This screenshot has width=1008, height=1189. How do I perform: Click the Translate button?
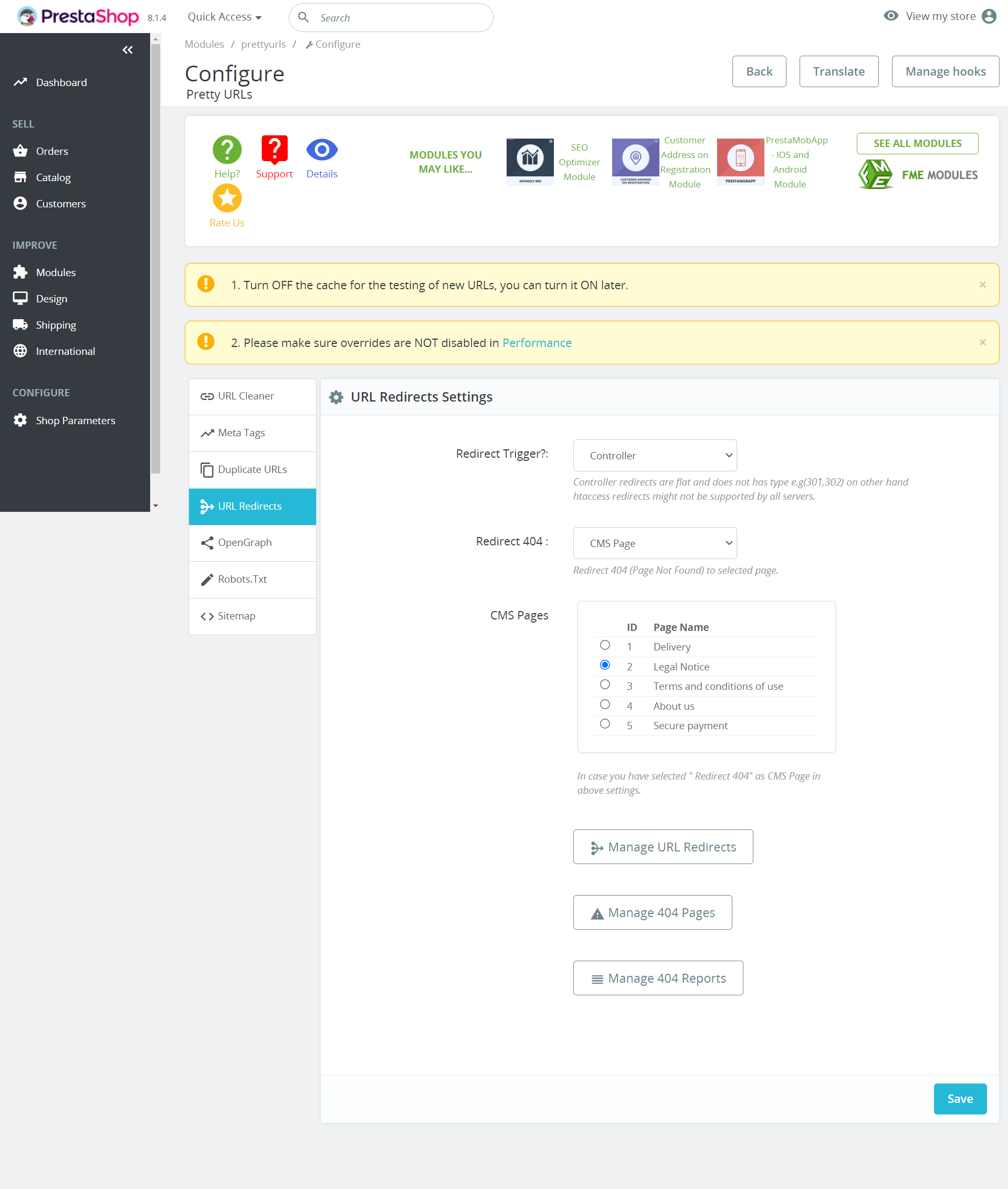[x=838, y=71]
